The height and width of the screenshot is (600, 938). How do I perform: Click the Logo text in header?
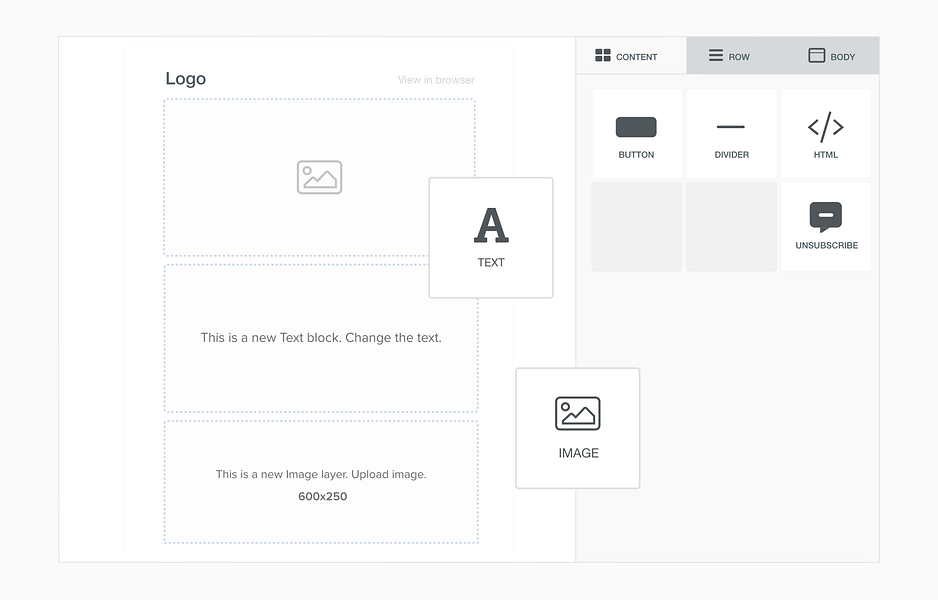coord(185,79)
